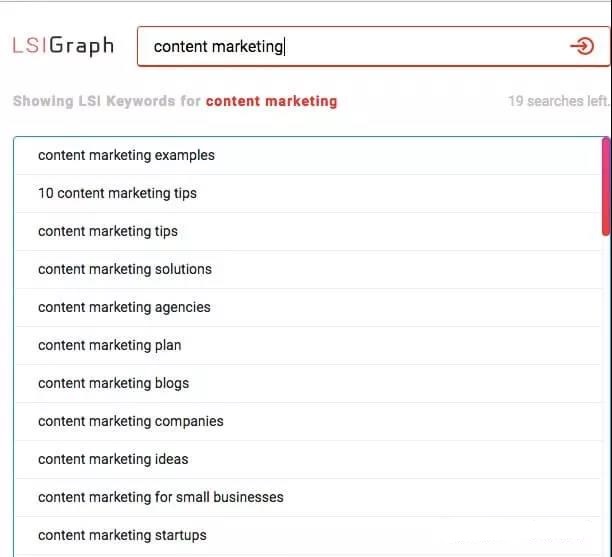This screenshot has height=557, width=612.
Task: Click the LSIGraph logo
Action: coord(63,46)
